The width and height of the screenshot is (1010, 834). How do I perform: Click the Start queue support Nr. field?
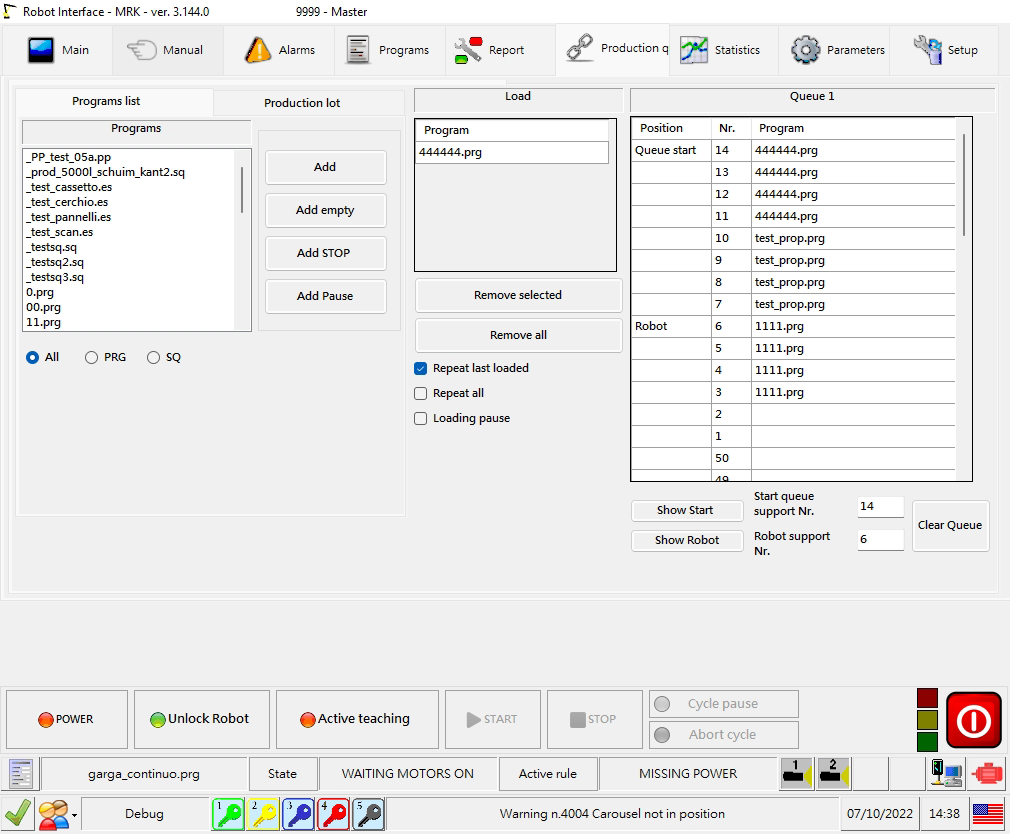point(880,506)
